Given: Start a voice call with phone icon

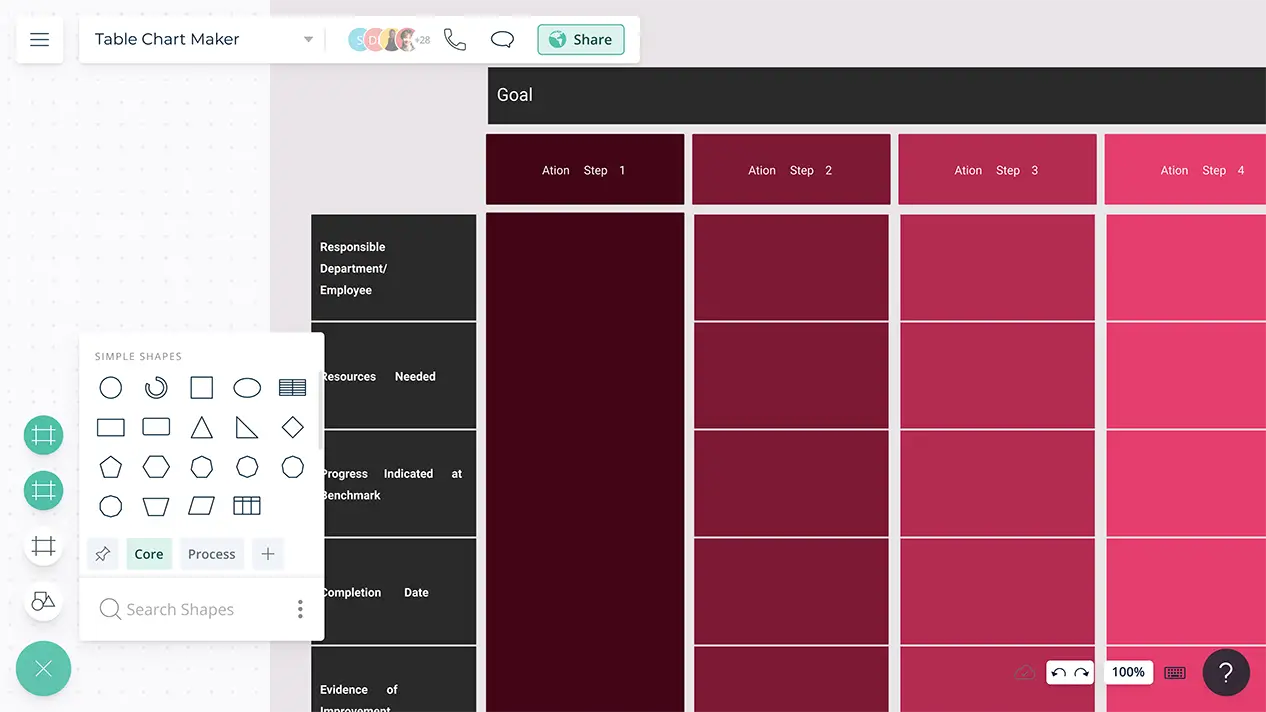Looking at the screenshot, I should [455, 40].
